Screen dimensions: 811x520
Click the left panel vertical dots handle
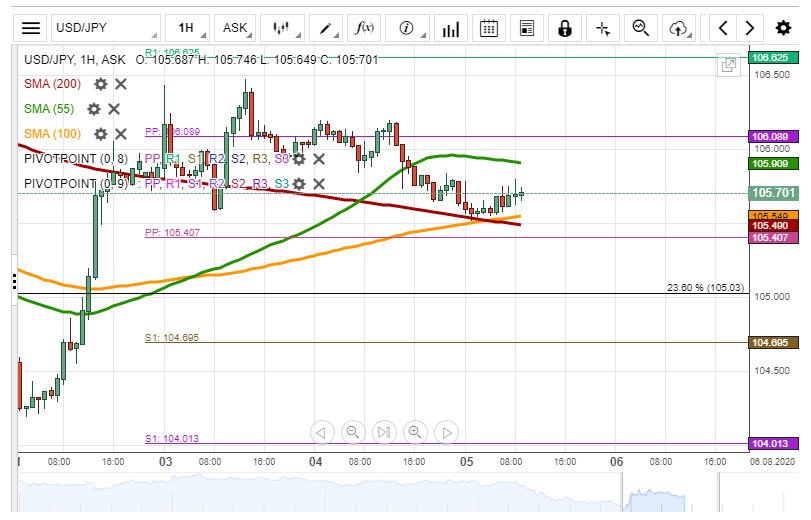(14, 281)
